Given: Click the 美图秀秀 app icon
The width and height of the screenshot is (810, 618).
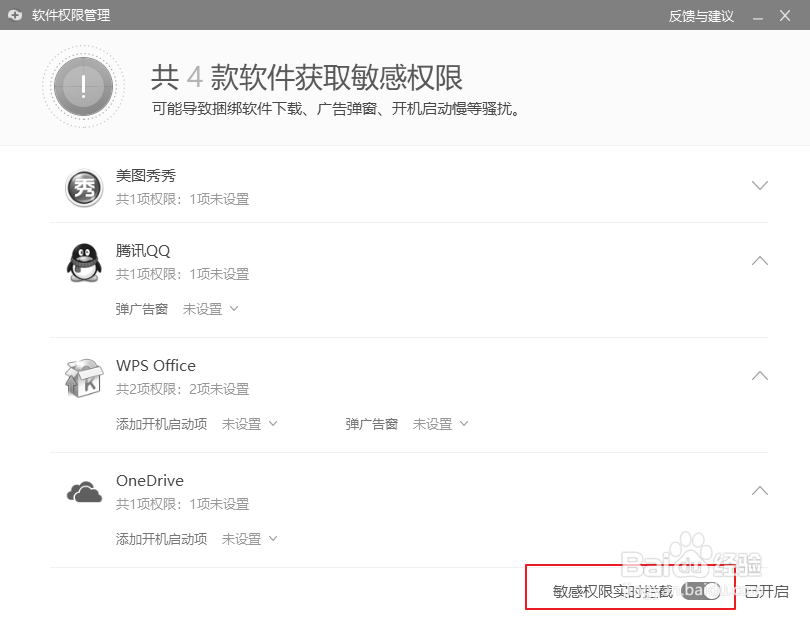Looking at the screenshot, I should pyautogui.click(x=85, y=186).
